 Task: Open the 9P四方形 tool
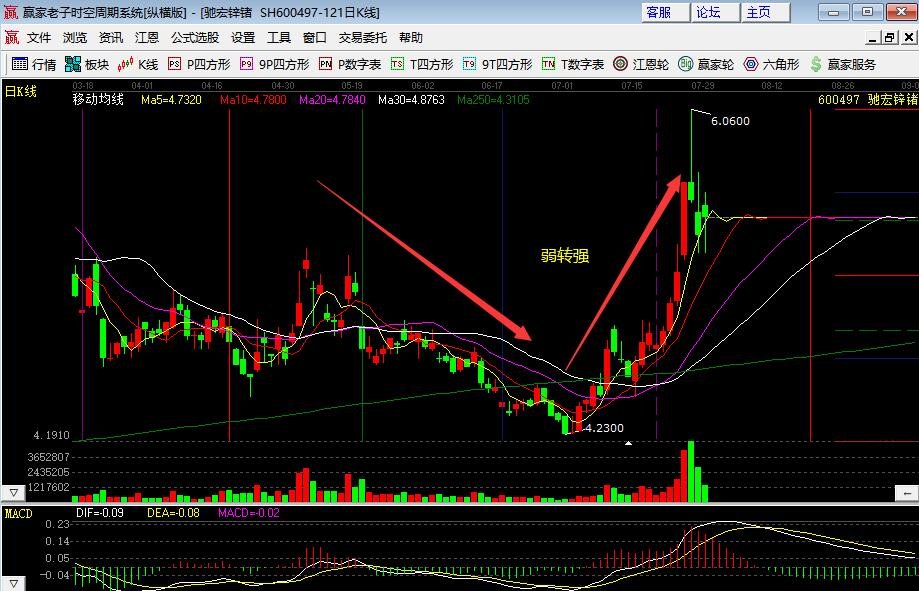[274, 64]
